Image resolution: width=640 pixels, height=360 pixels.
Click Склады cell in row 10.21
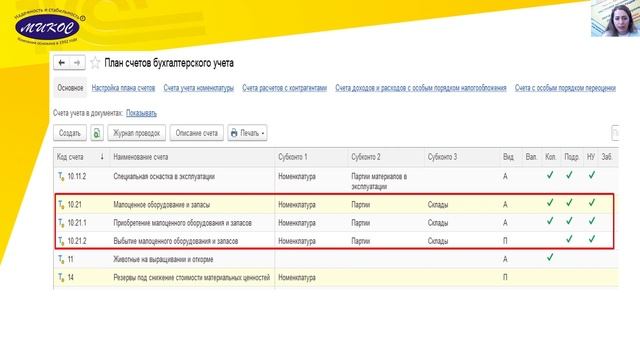[438, 205]
